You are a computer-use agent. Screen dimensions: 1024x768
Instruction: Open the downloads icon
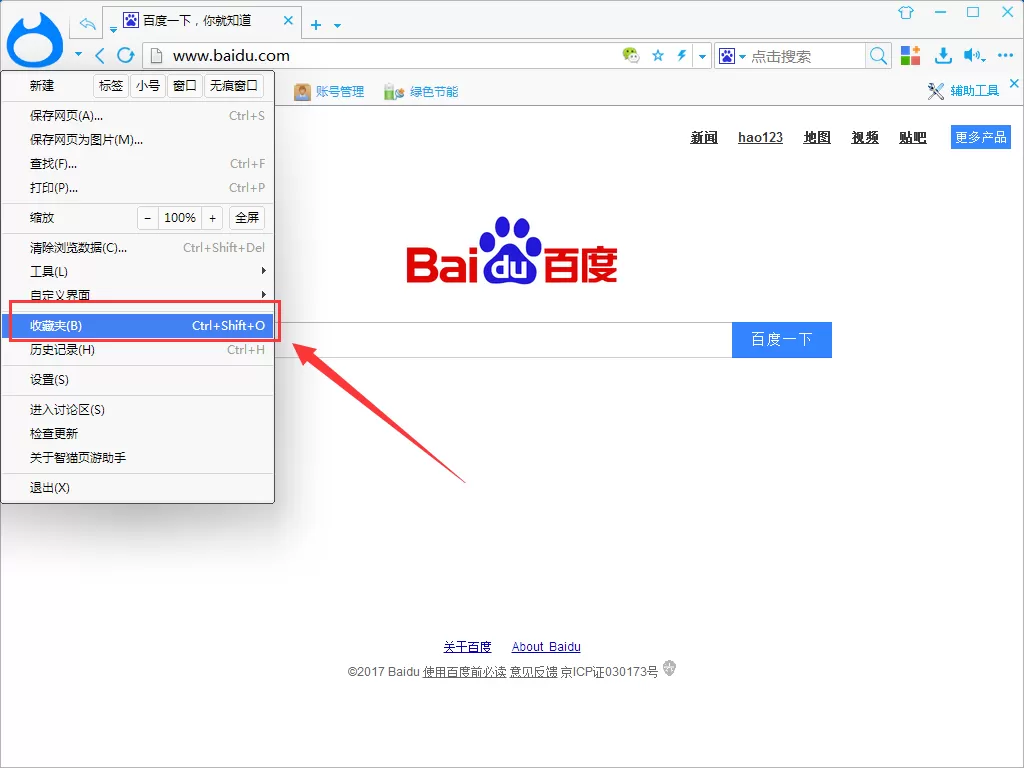coord(943,56)
